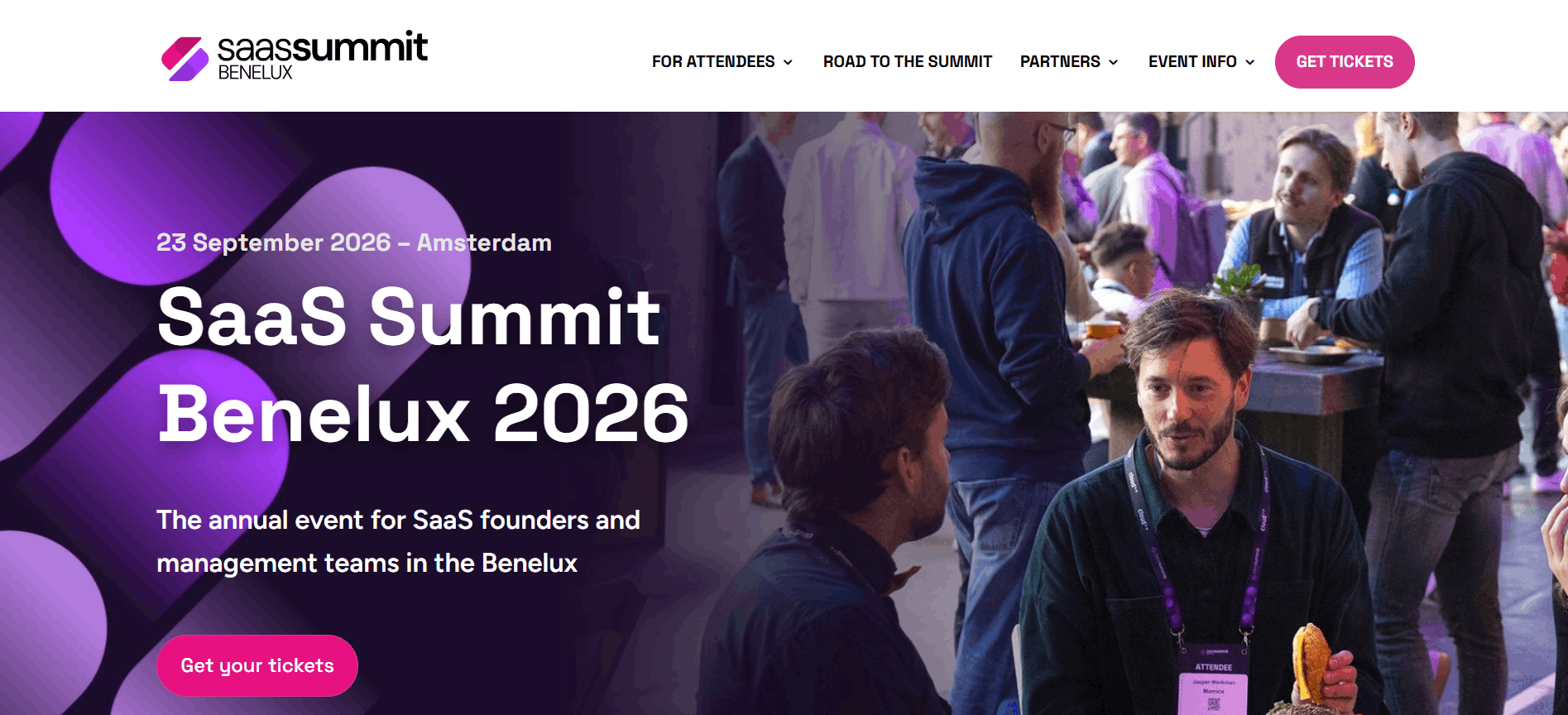Click the Get your tickets hero button
The height and width of the screenshot is (715, 1568).
coord(257,665)
